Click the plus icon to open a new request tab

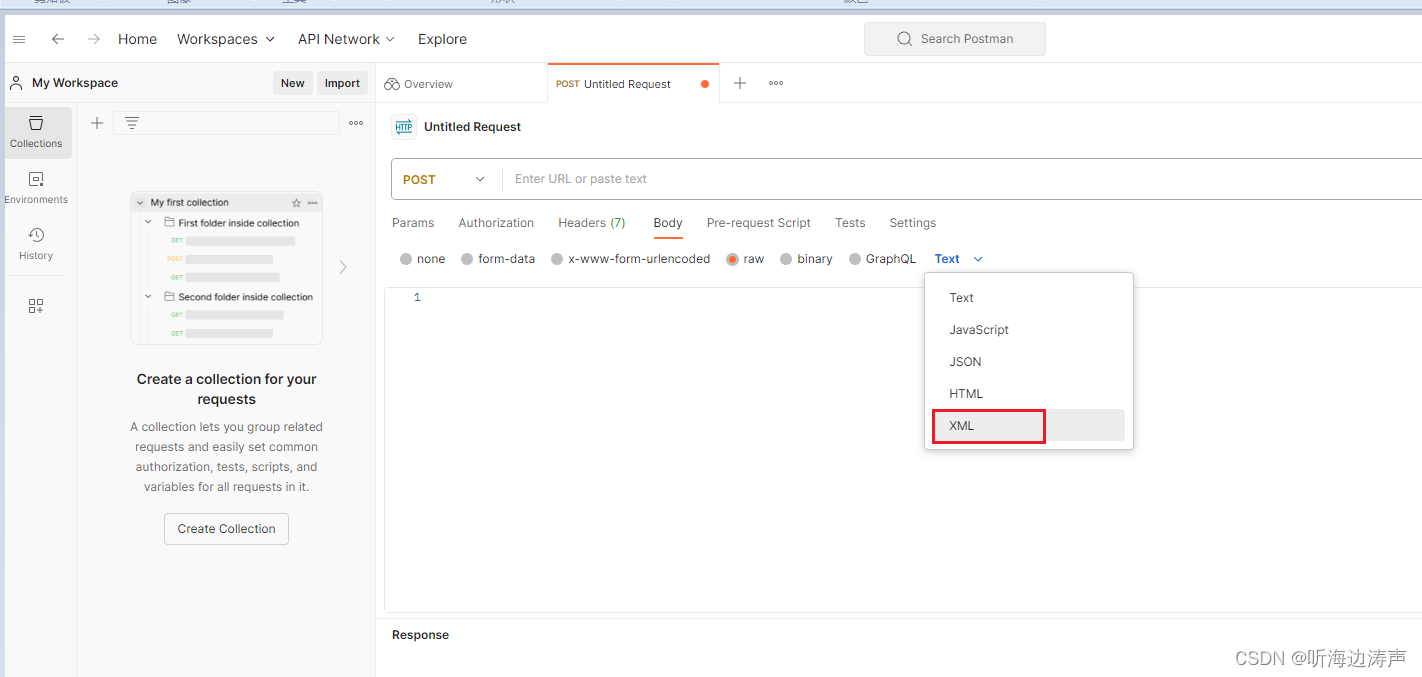(739, 83)
